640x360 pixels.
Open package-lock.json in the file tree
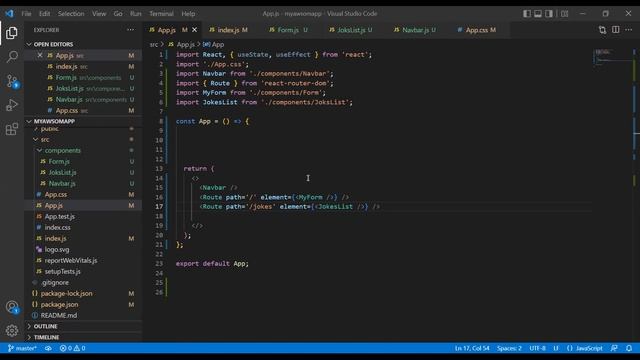[x=66, y=293]
